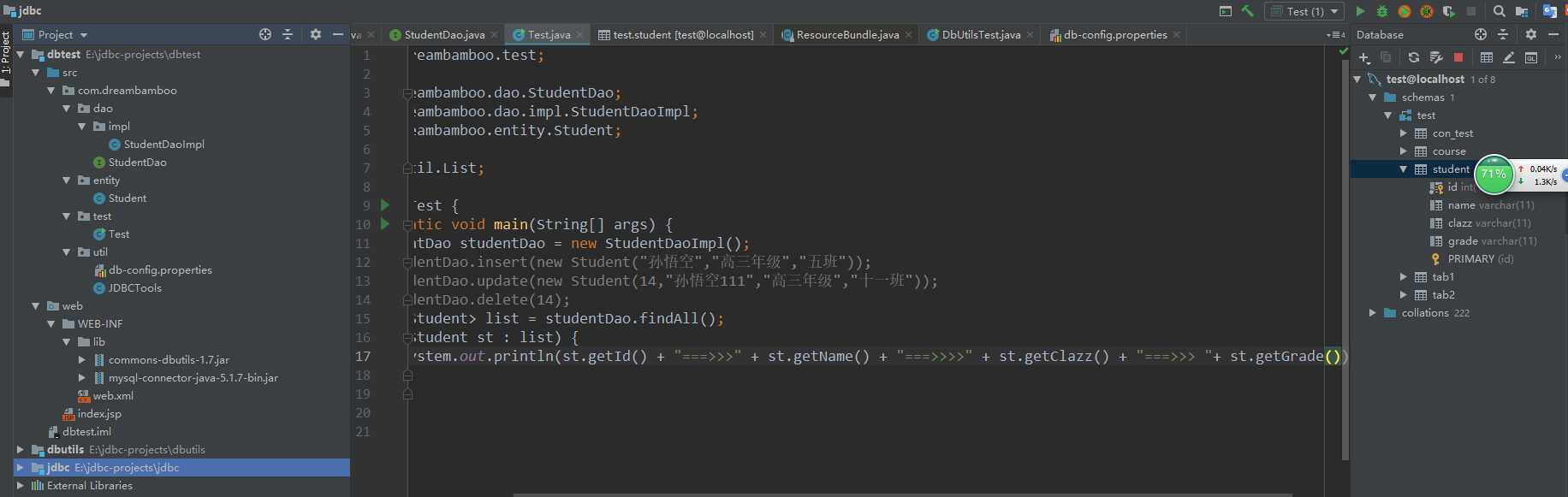Open Project Structure folder icon

(x=1522, y=11)
